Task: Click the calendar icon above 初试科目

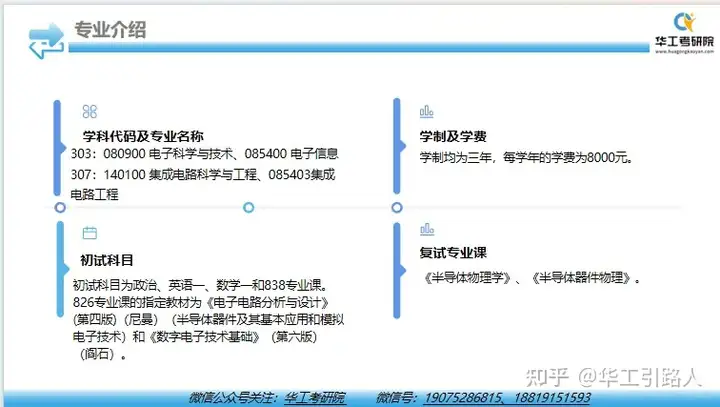Action: (90, 233)
